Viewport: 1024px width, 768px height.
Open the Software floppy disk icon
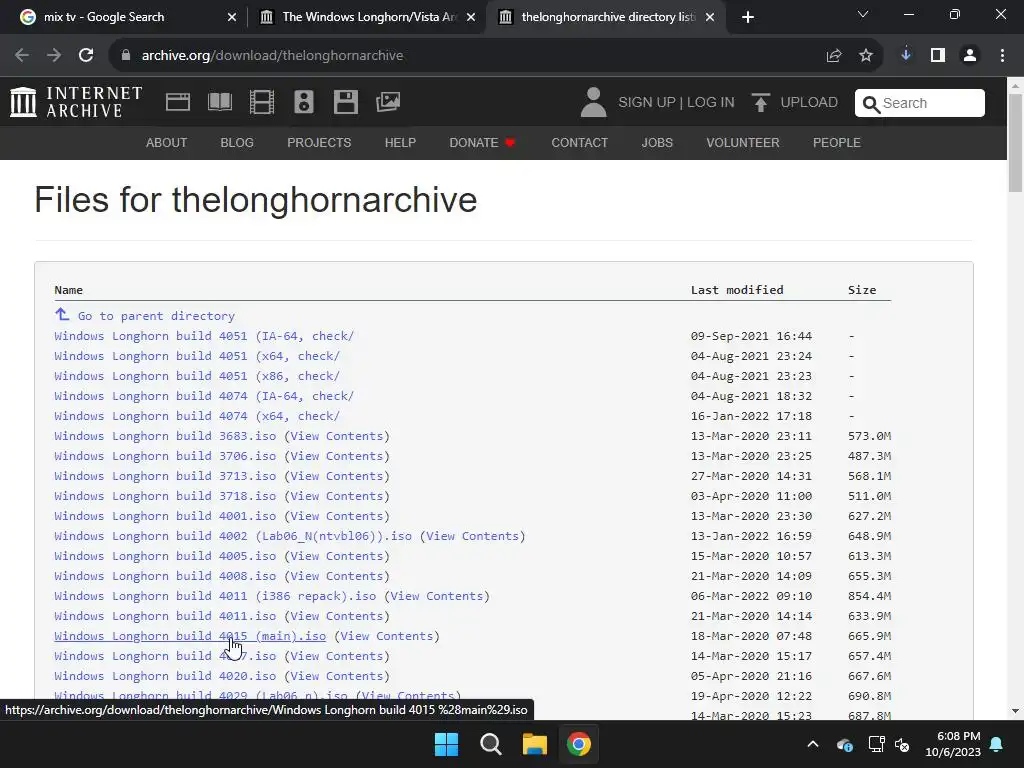click(x=345, y=102)
